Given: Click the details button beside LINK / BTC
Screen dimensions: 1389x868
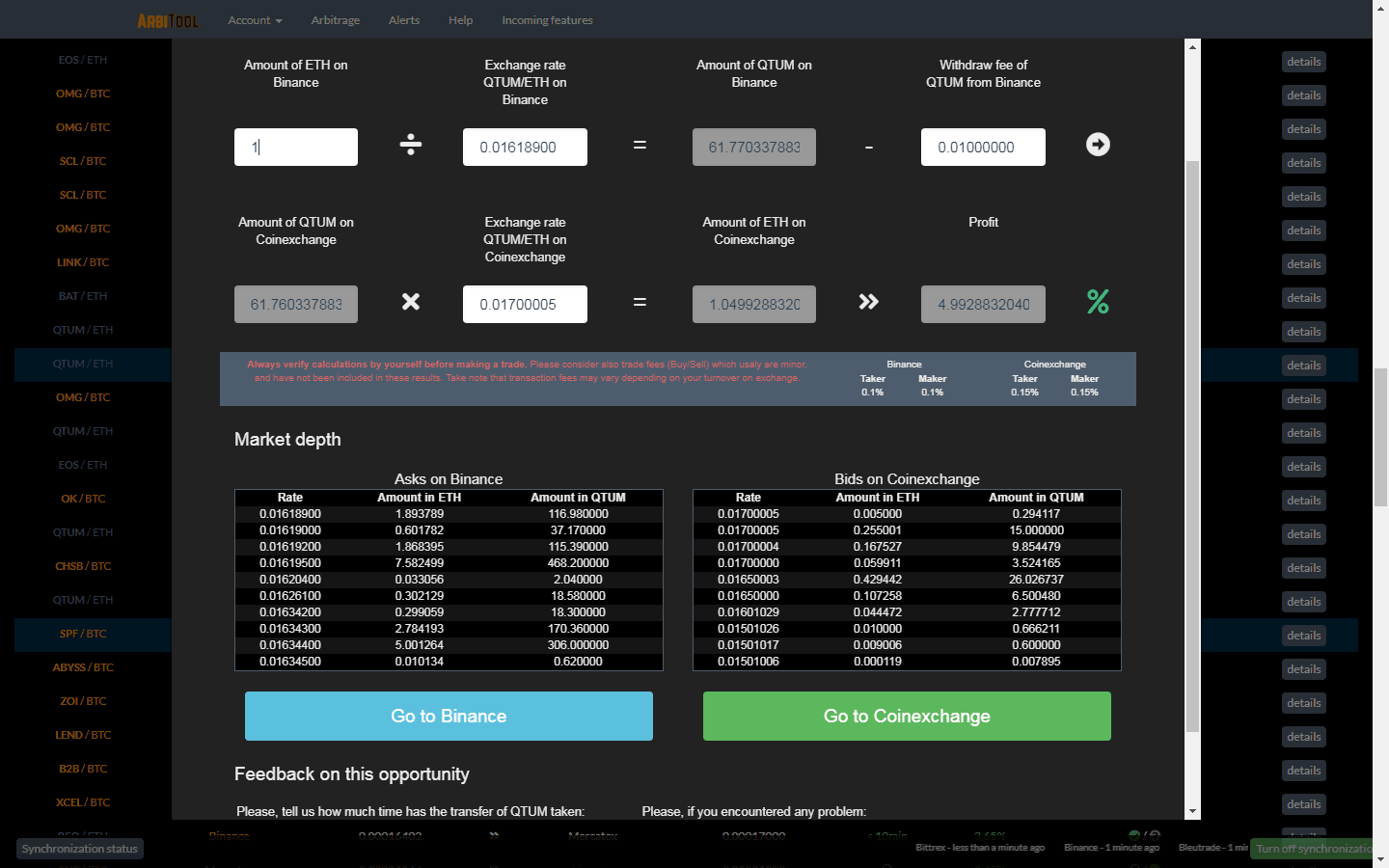Looking at the screenshot, I should point(1304,264).
